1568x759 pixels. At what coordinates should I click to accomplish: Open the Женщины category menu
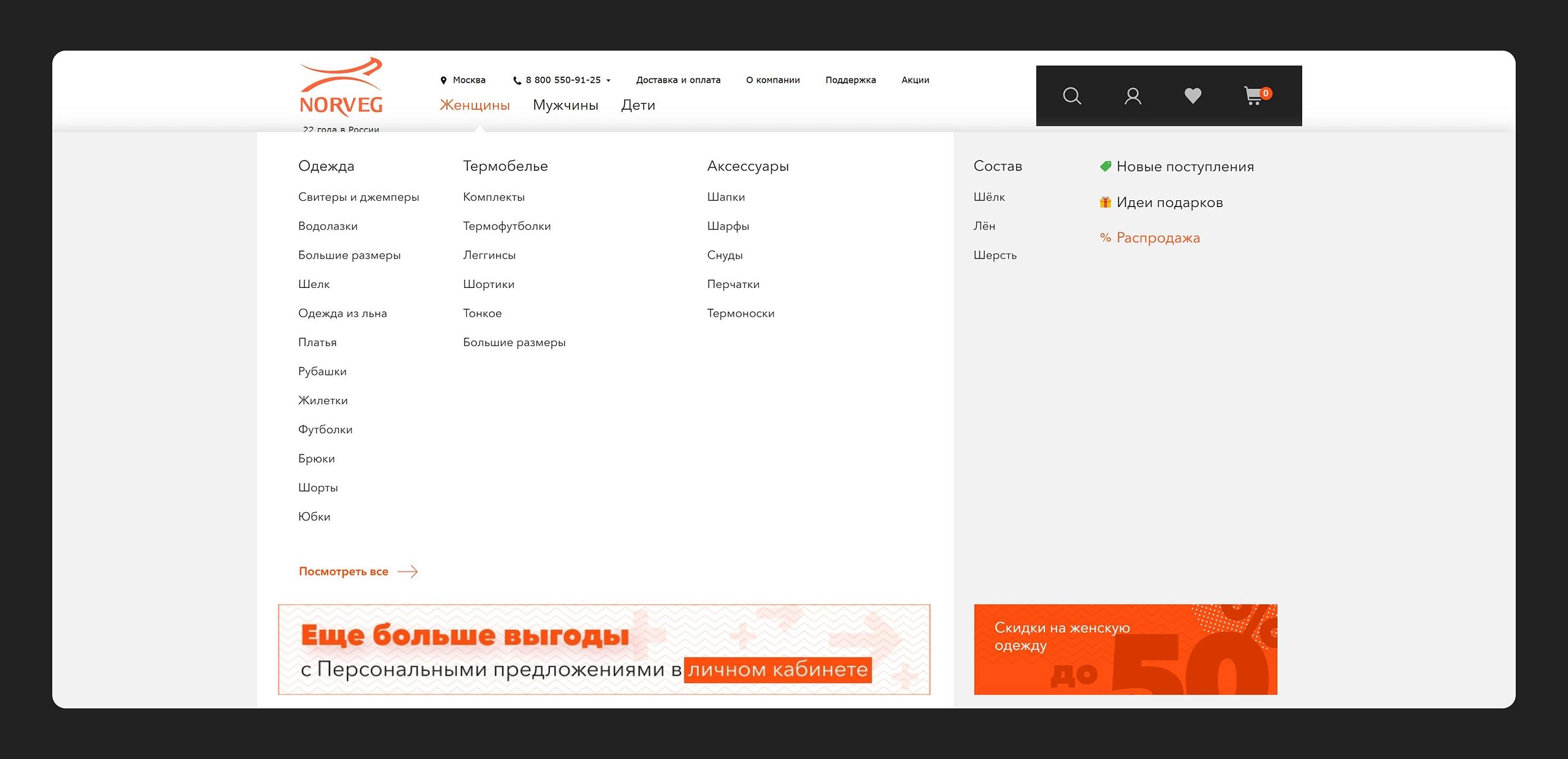[x=475, y=105]
